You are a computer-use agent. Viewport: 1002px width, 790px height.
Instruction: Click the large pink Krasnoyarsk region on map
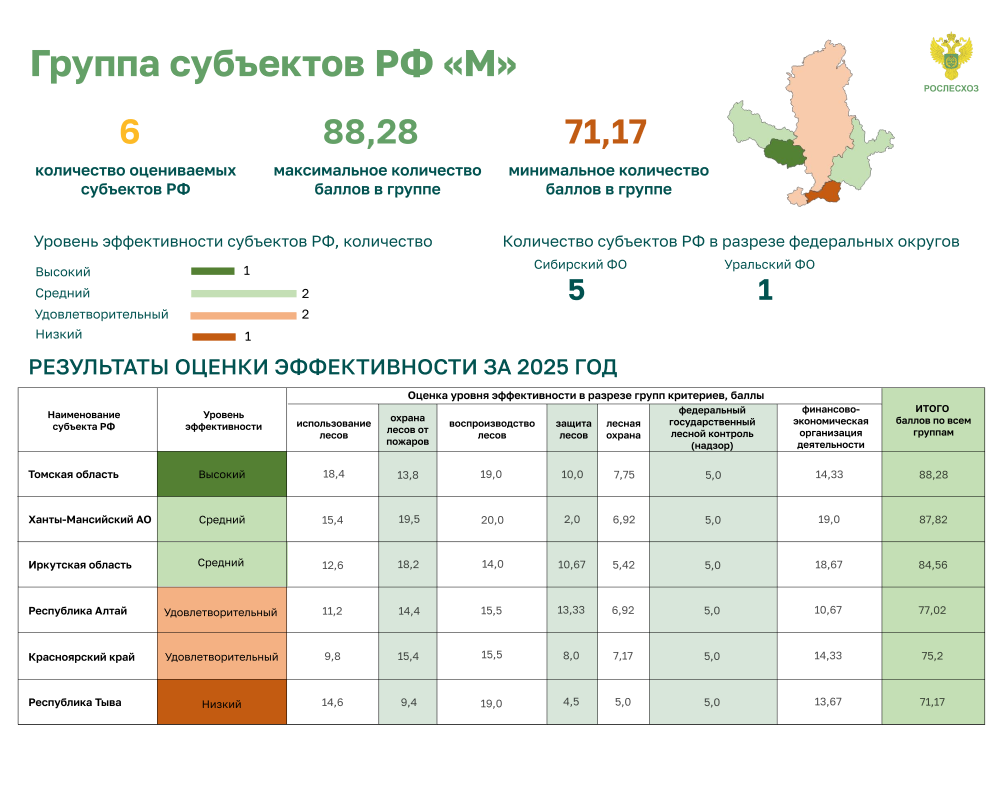pyautogui.click(x=821, y=109)
